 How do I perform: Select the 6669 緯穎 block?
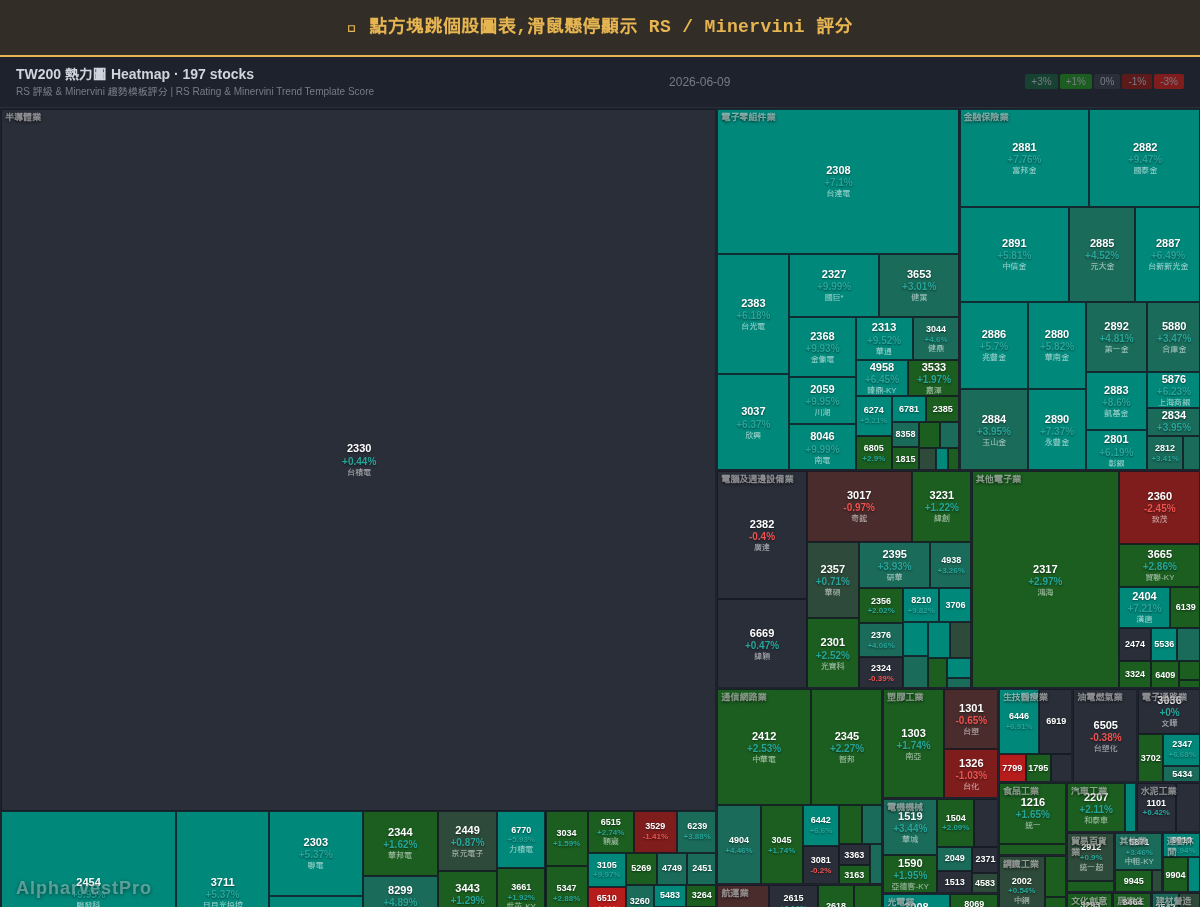pos(762,643)
